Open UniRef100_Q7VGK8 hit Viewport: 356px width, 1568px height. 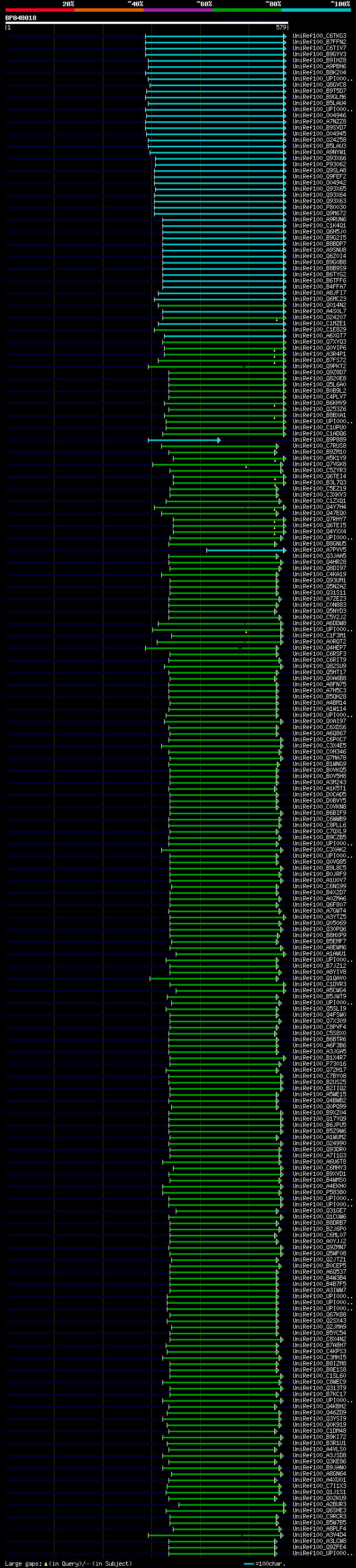tap(319, 464)
